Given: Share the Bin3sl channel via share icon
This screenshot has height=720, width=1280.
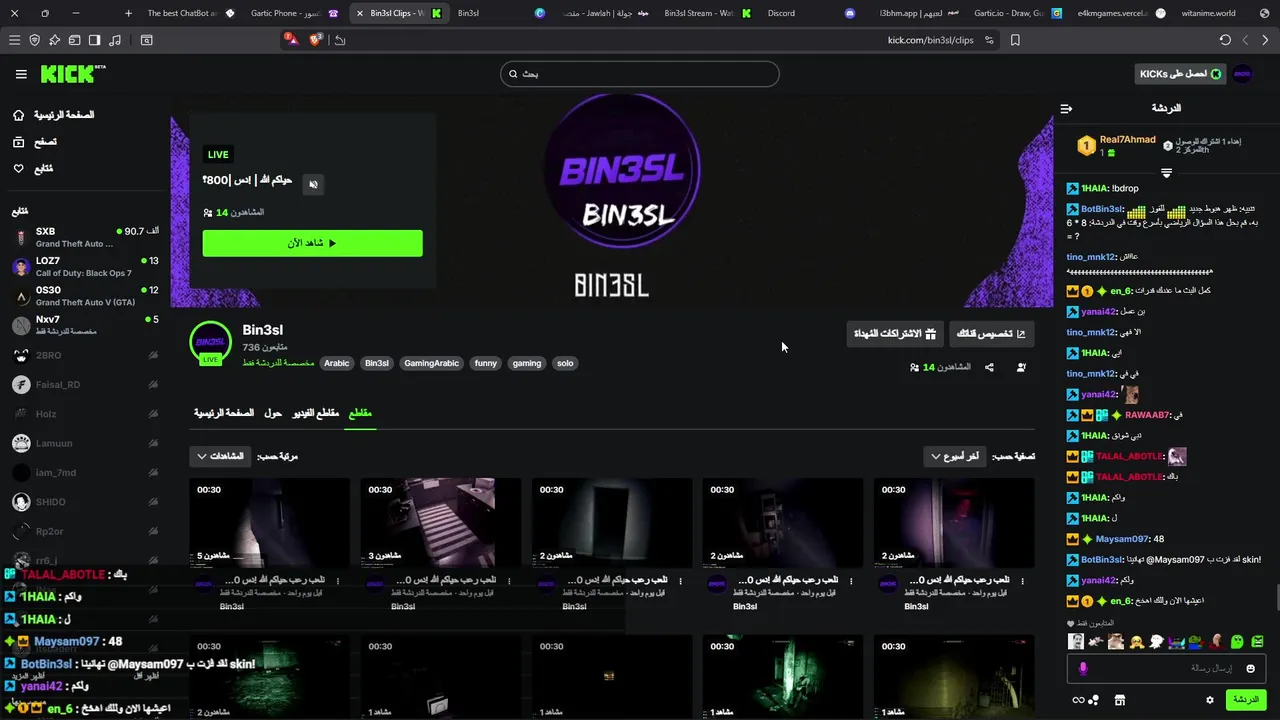Looking at the screenshot, I should [x=989, y=367].
